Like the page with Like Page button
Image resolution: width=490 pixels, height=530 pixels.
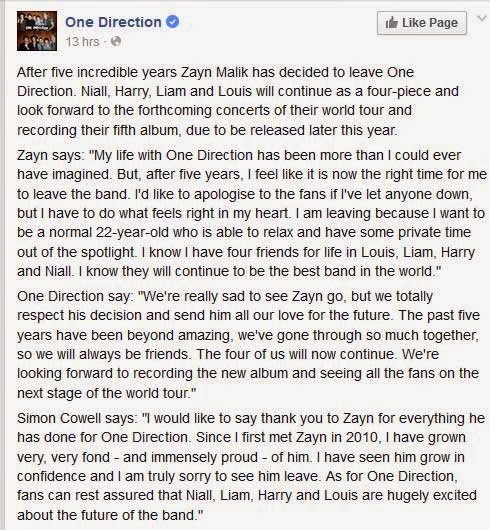(422, 23)
